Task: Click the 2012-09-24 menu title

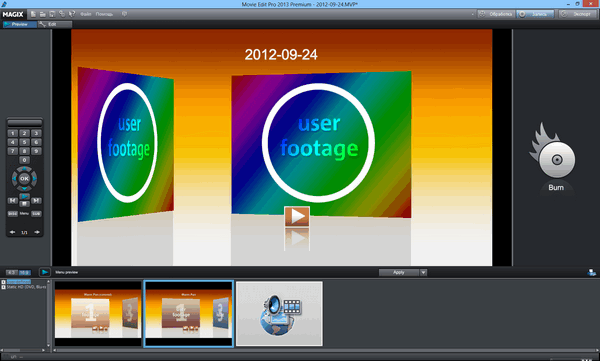Action: coord(281,54)
